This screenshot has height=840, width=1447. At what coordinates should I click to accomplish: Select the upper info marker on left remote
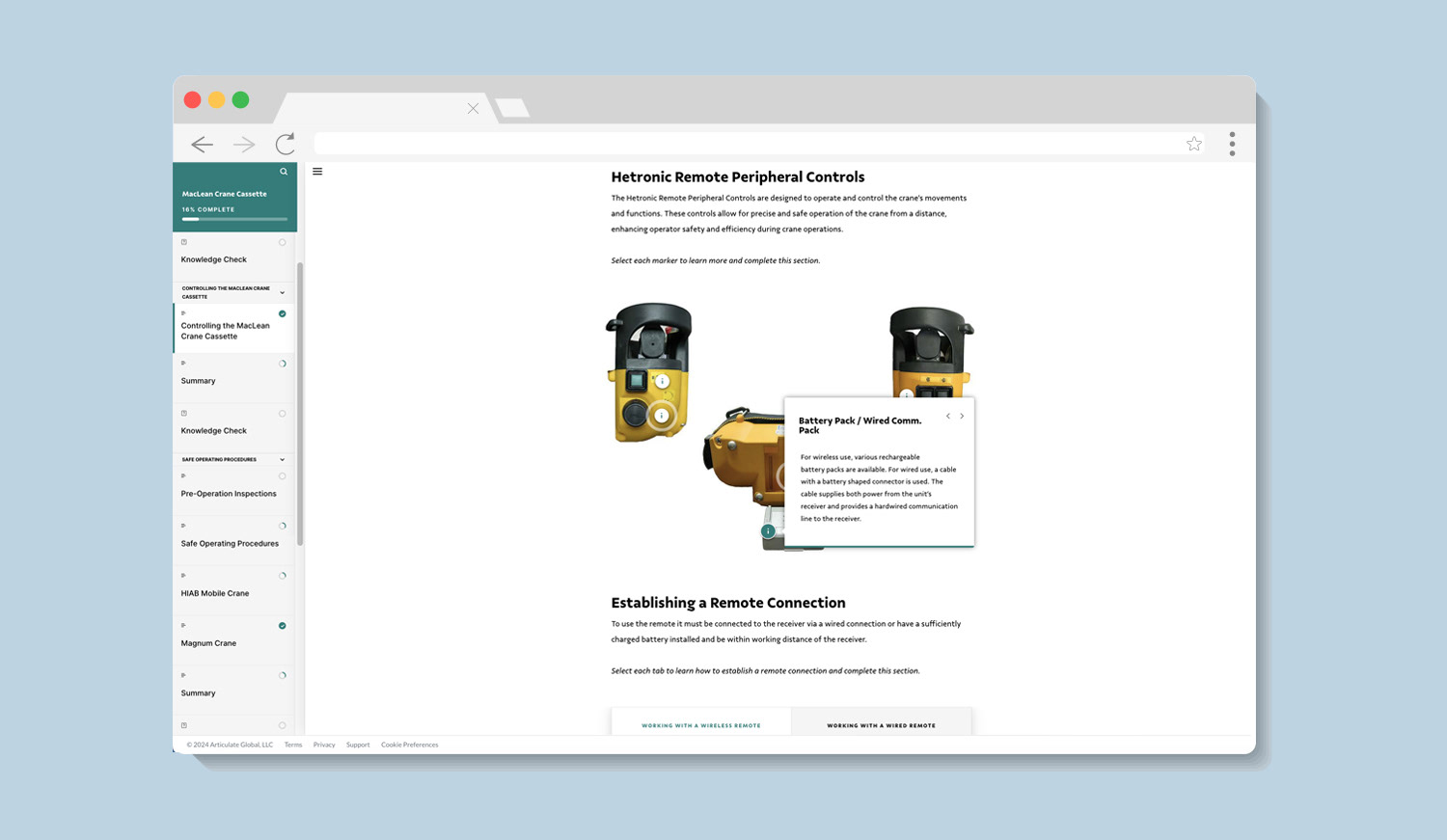pyautogui.click(x=662, y=381)
